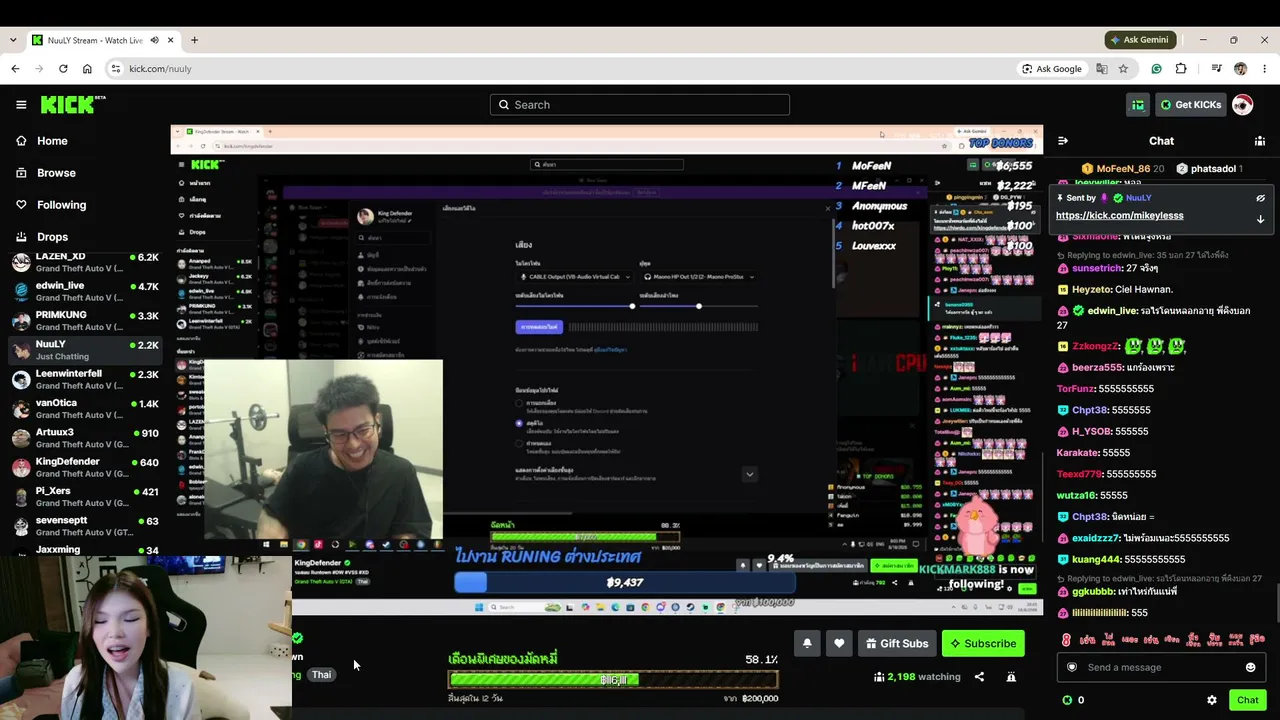The height and width of the screenshot is (720, 1280).
Task: Open the viewer list icon in chat header
Action: point(1260,141)
